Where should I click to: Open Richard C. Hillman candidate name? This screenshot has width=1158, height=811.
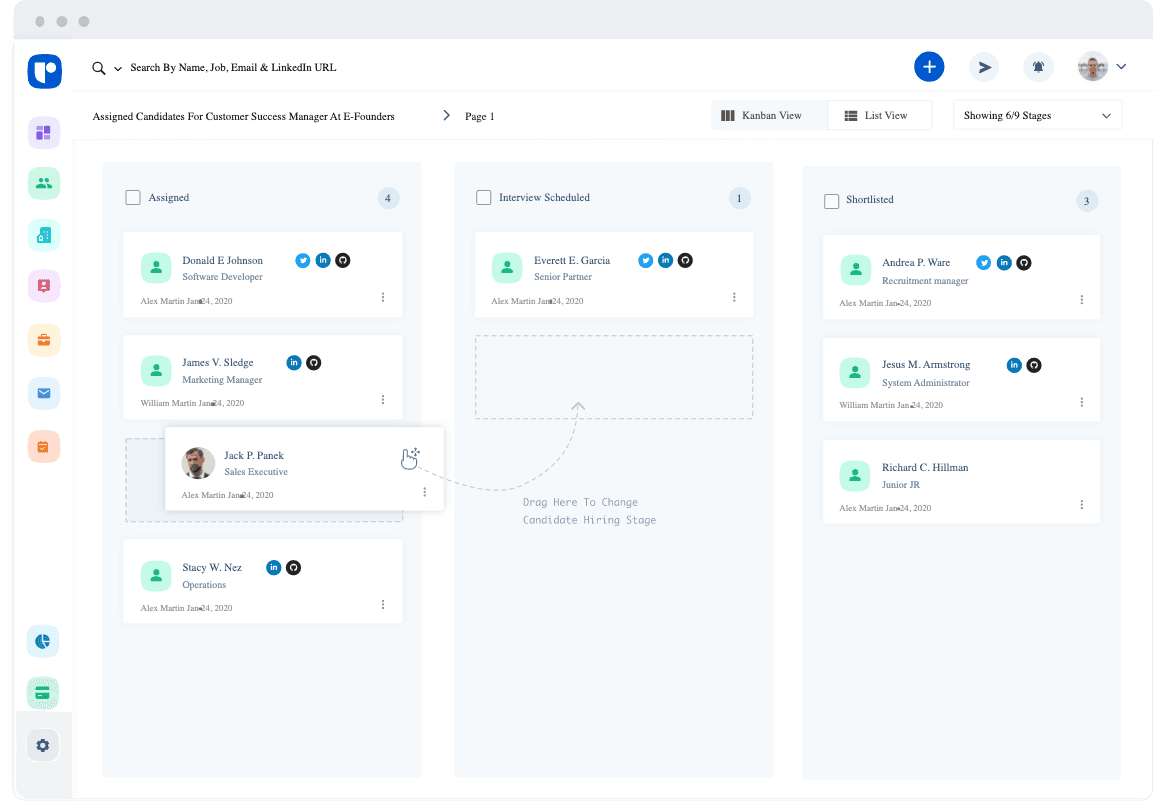(924, 468)
